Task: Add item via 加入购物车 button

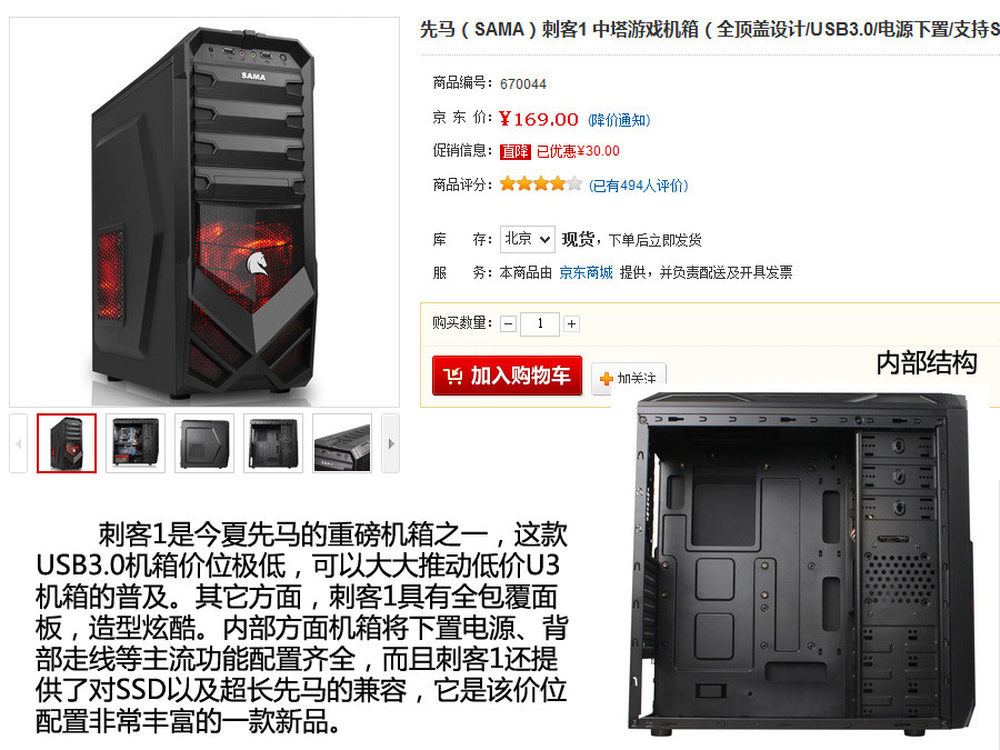Action: [507, 376]
